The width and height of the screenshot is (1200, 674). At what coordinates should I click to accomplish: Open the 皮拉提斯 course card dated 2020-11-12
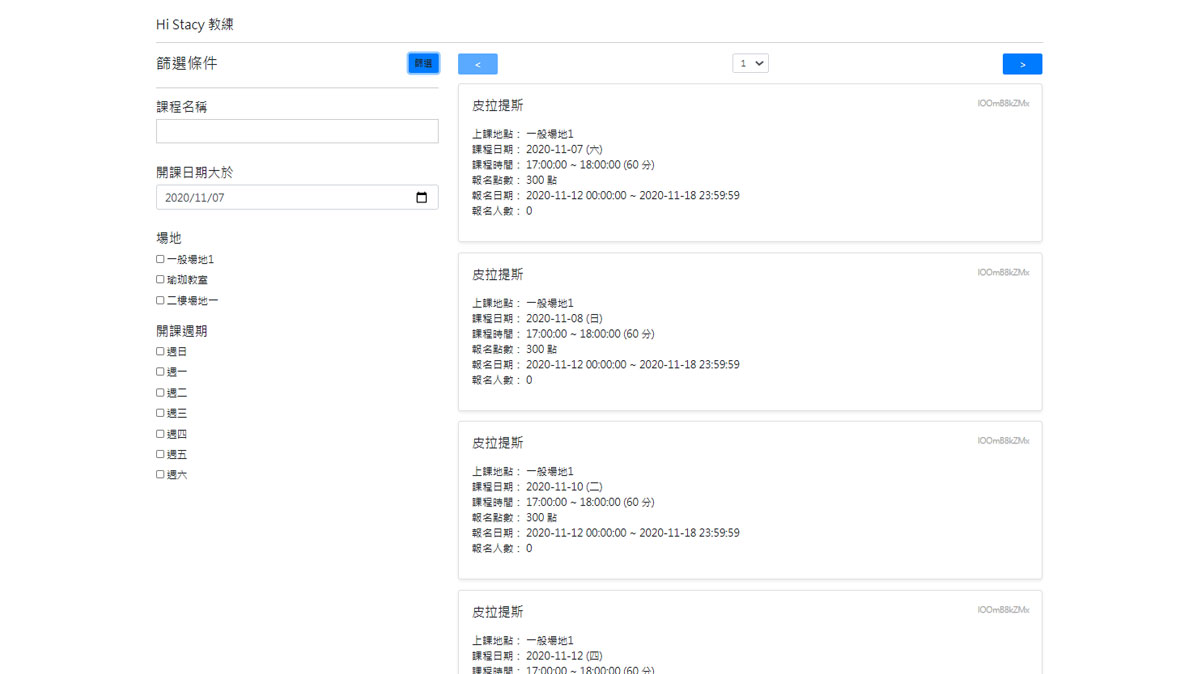(750, 632)
